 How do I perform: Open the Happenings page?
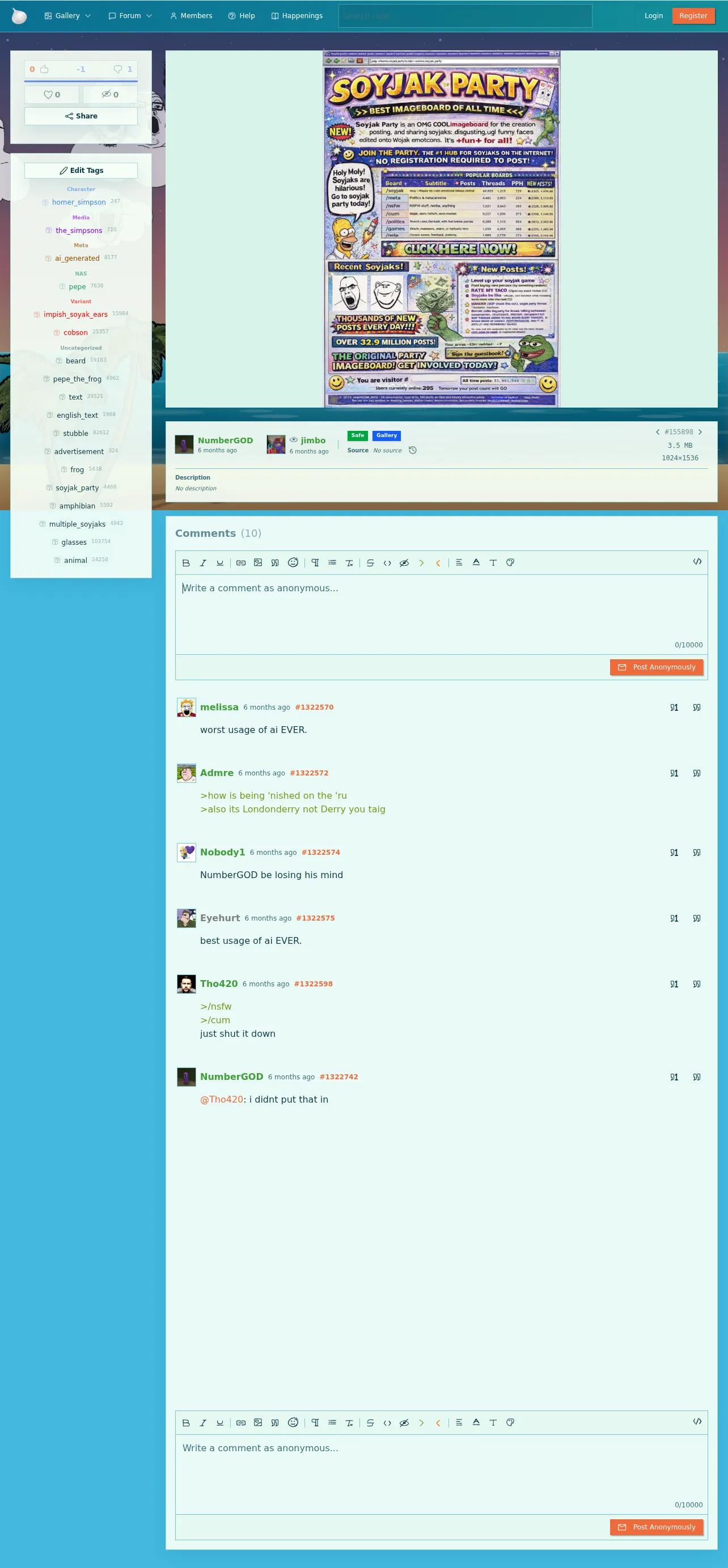(x=297, y=16)
